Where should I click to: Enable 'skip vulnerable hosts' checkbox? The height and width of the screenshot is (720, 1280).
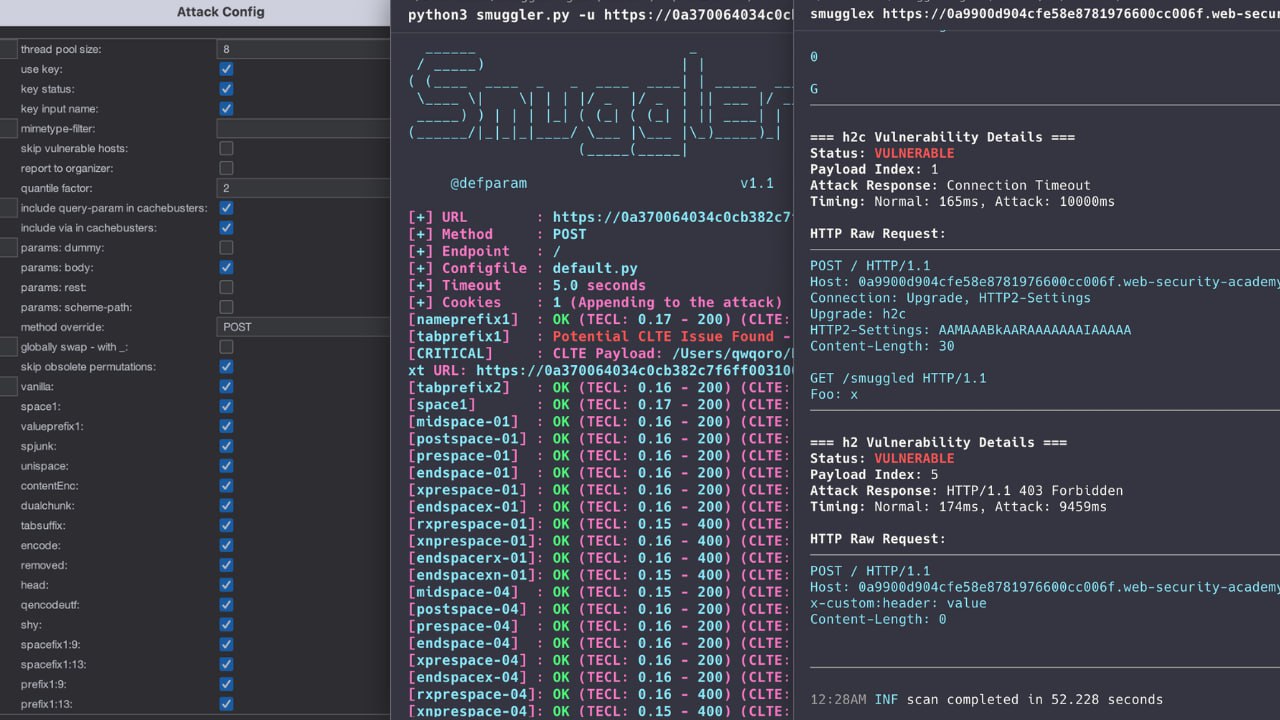(x=226, y=148)
